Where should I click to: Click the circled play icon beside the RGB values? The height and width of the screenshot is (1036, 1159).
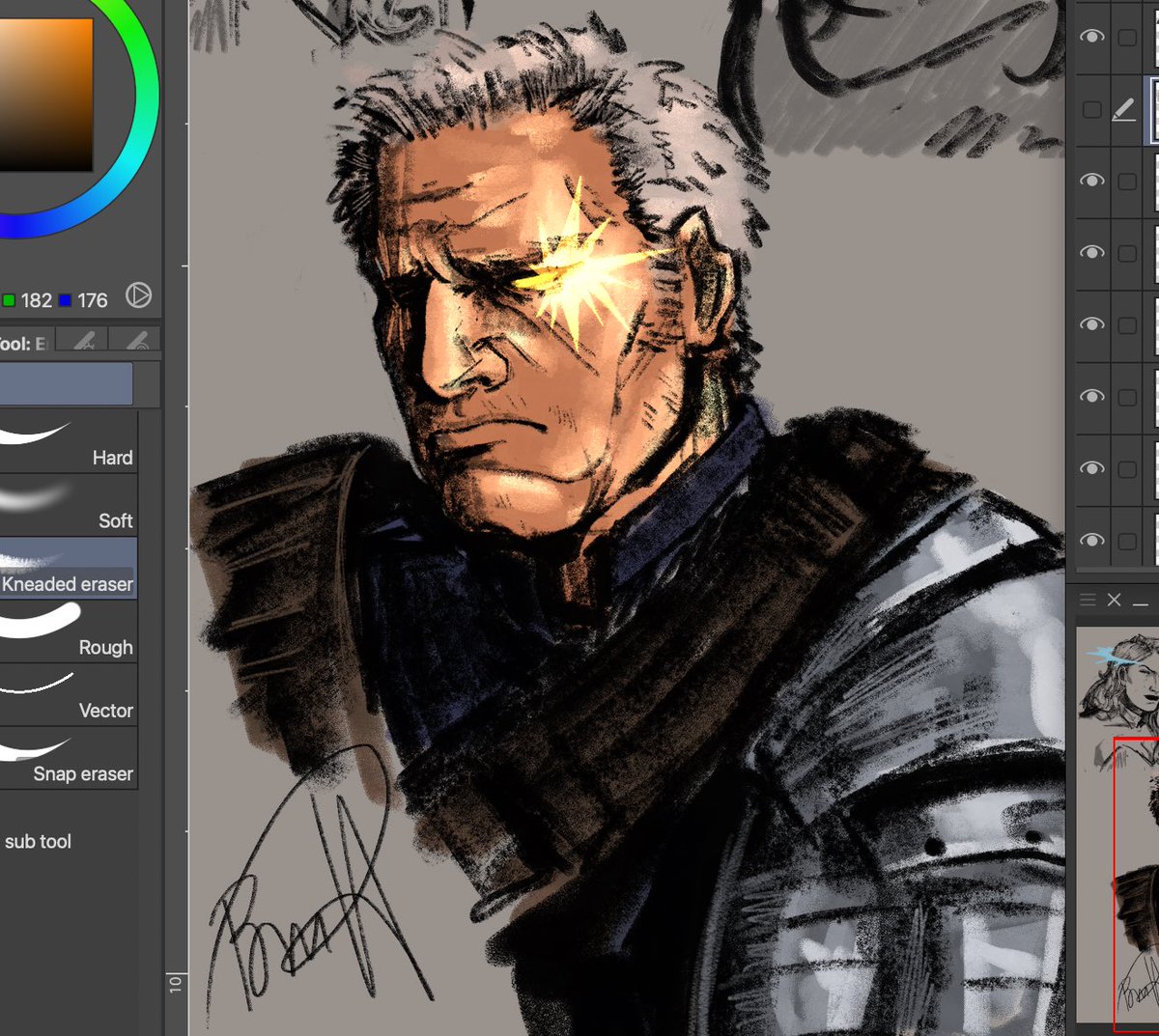(139, 295)
